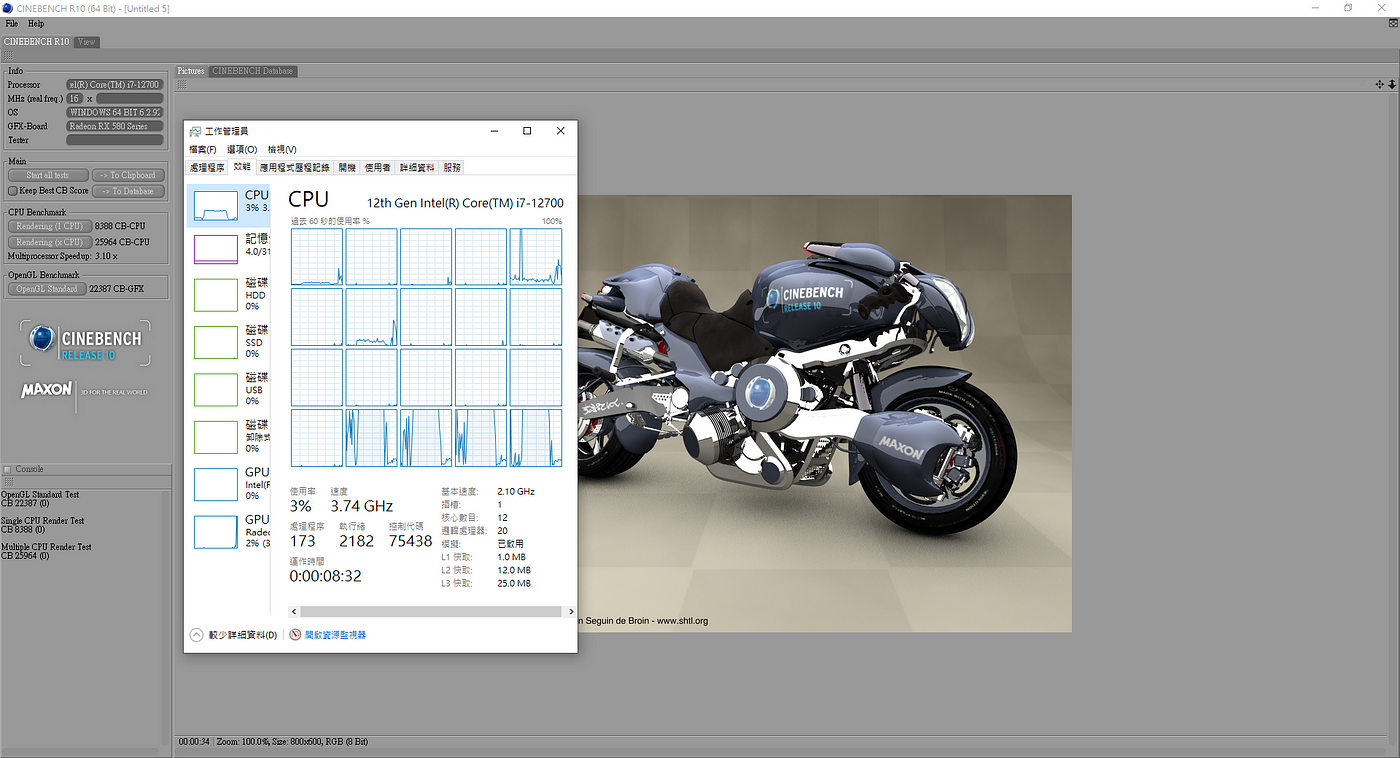The image size is (1400, 758).
Task: Click the Tester name field
Action: [x=114, y=140]
